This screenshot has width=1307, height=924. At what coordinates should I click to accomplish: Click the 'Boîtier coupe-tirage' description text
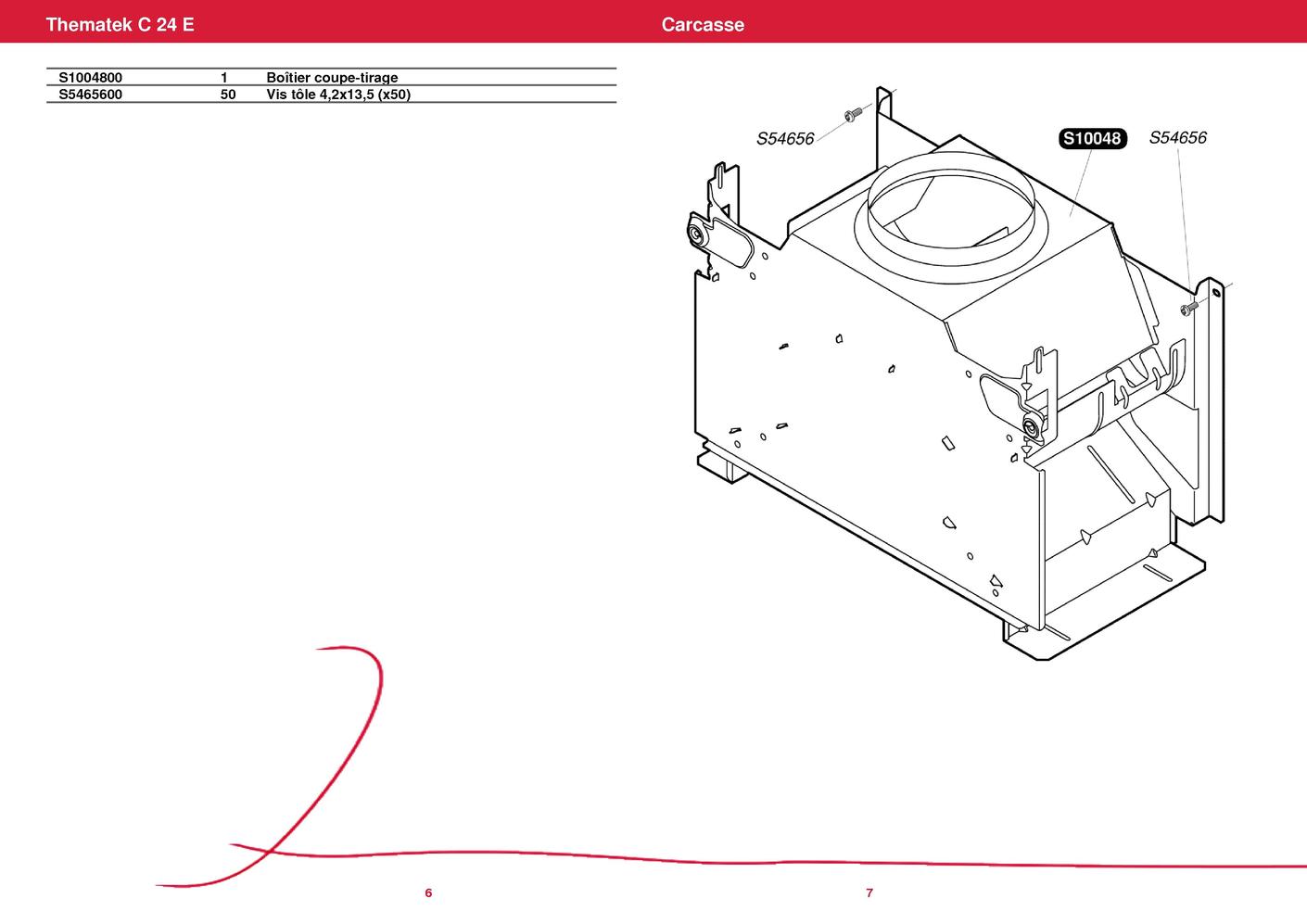pyautogui.click(x=332, y=78)
